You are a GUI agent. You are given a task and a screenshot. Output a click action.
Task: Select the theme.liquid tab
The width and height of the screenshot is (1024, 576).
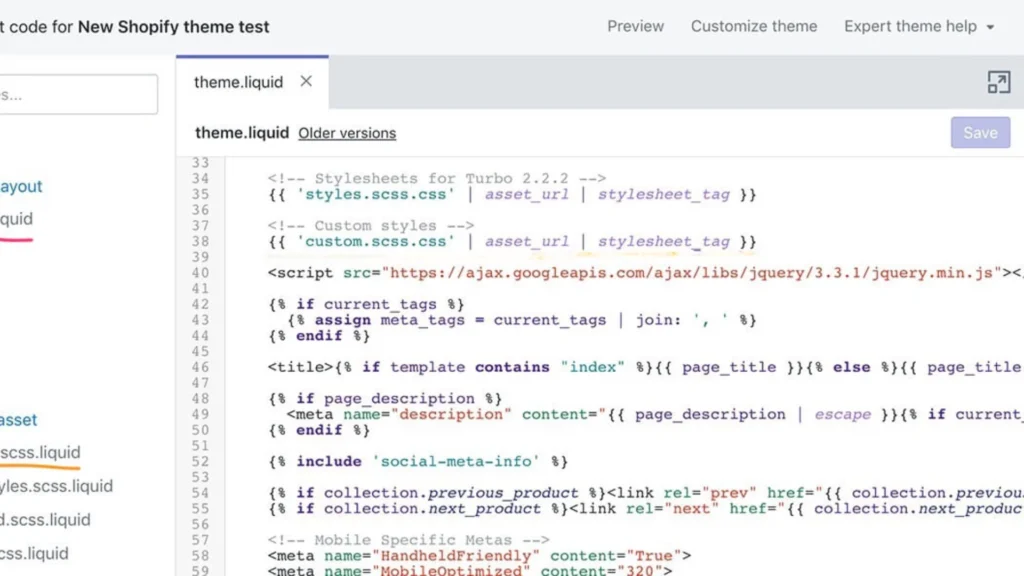click(x=238, y=82)
